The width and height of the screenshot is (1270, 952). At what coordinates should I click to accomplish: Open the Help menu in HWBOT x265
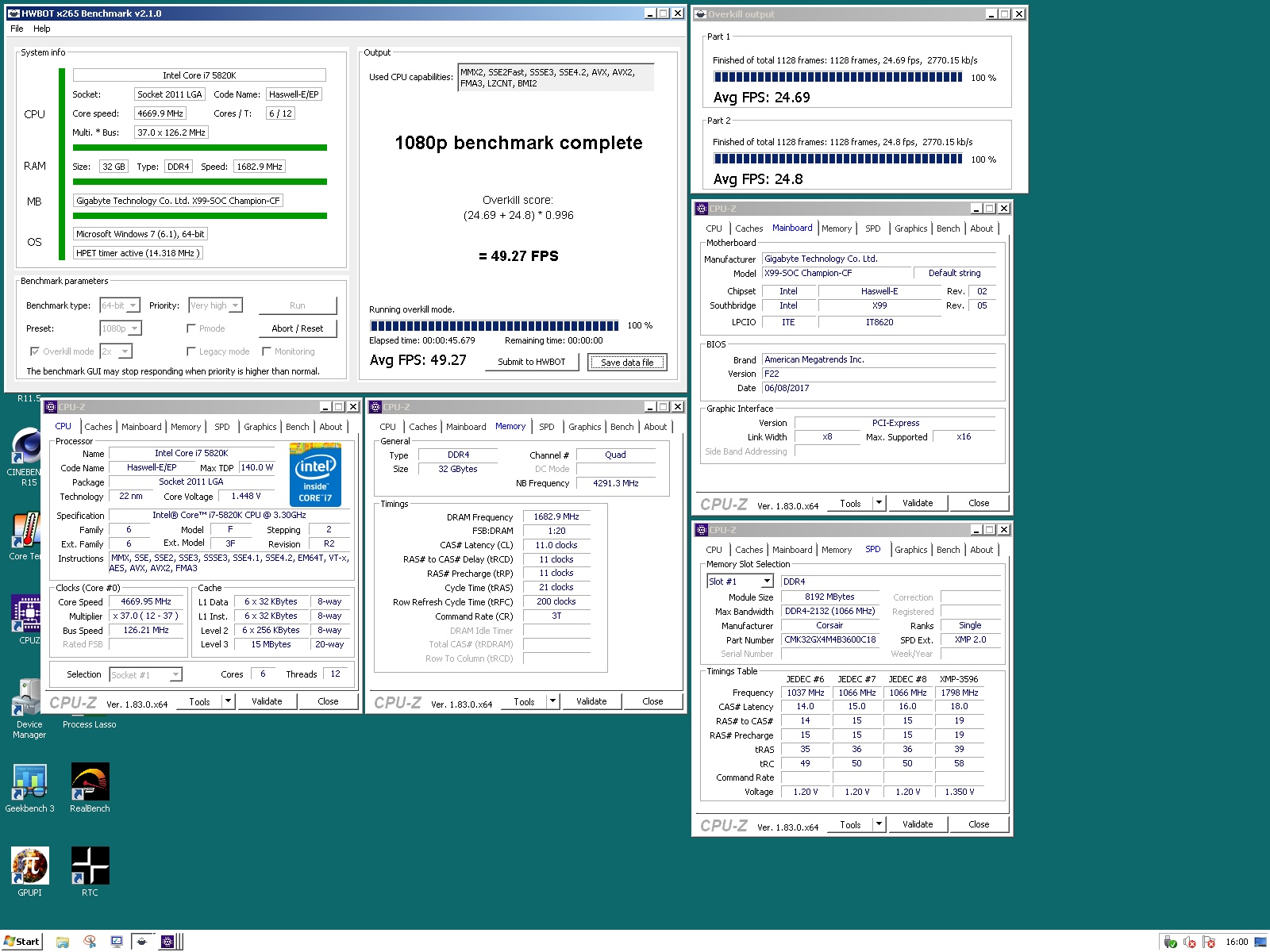(42, 29)
